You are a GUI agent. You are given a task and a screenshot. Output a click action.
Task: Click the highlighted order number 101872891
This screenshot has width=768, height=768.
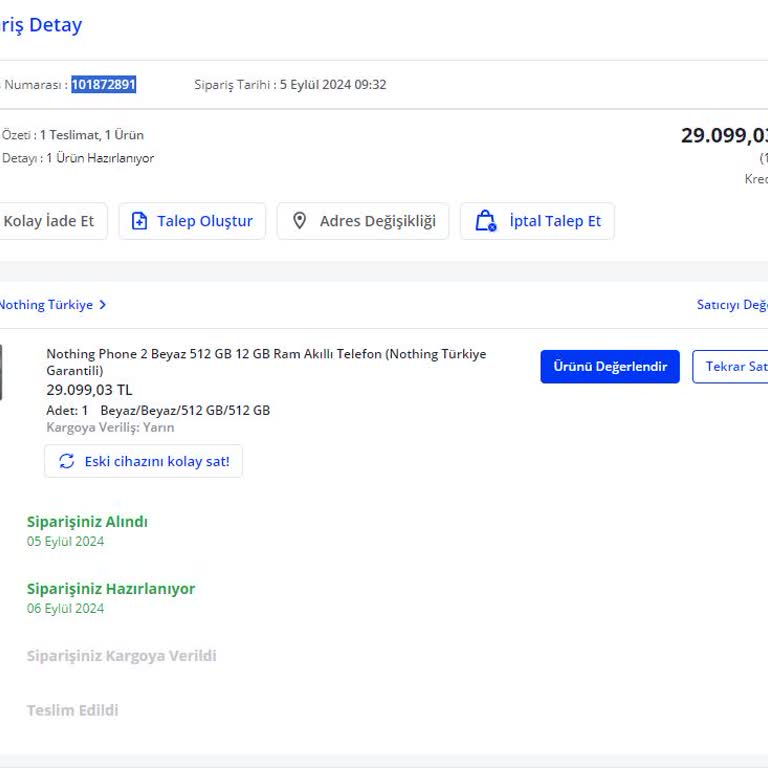103,85
